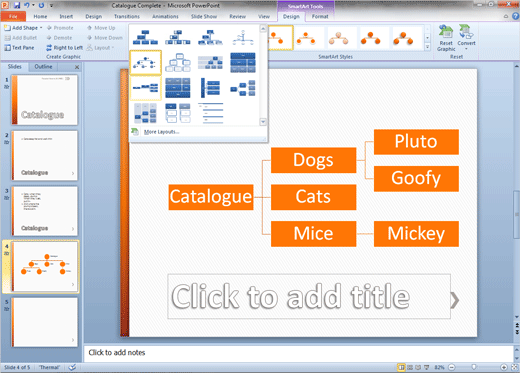520x373 pixels.
Task: Click the Reset Graphic icon
Action: [x=446, y=32]
